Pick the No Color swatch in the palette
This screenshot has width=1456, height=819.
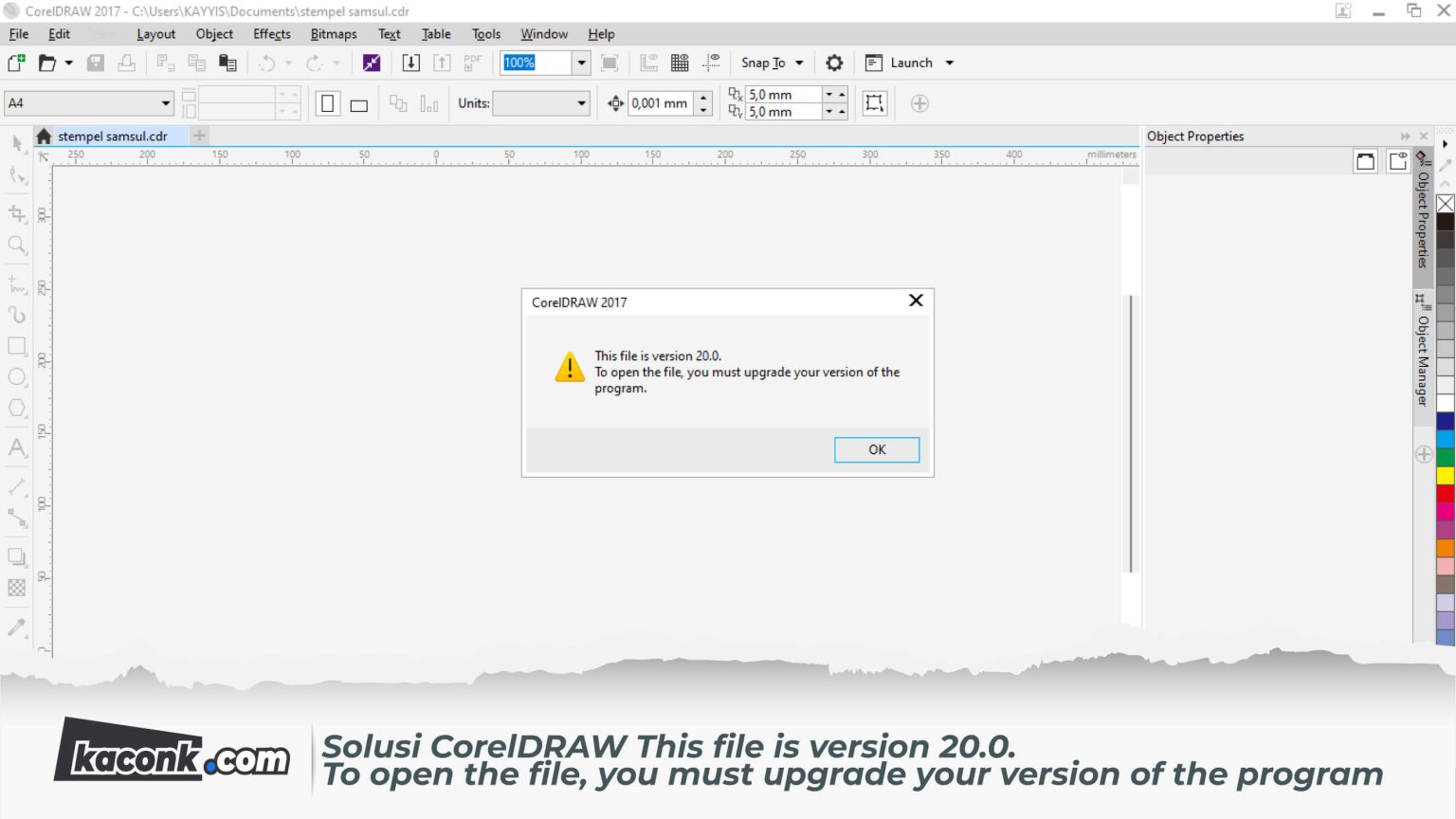[x=1446, y=204]
